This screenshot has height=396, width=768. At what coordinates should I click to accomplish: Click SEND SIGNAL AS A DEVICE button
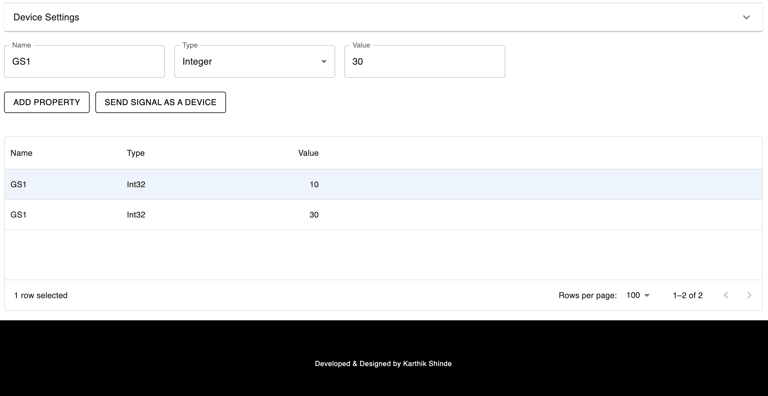(161, 102)
